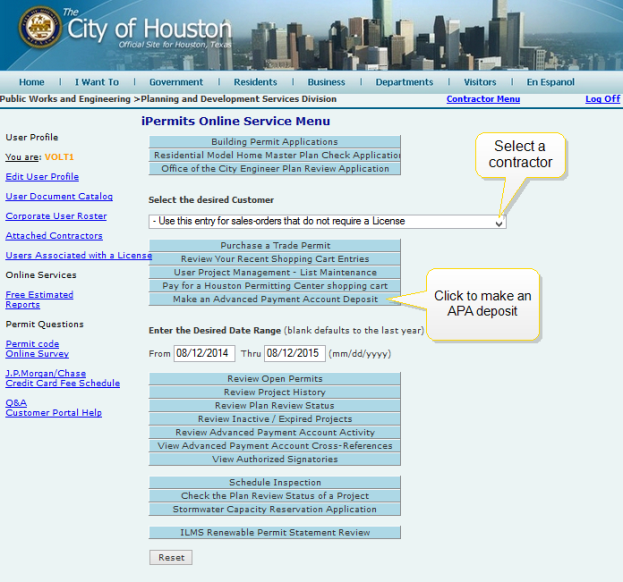Open the I Want To menu
The image size is (623, 582).
coord(97,82)
